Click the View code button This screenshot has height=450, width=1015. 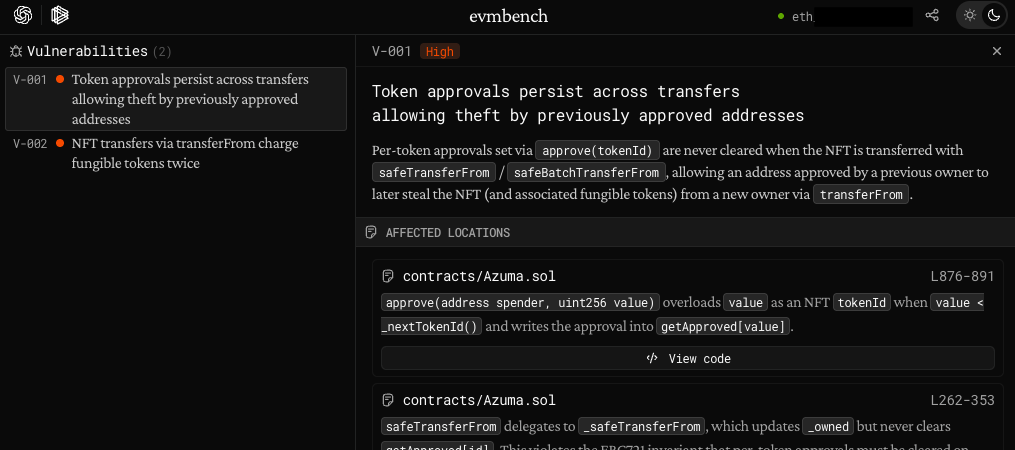click(688, 358)
